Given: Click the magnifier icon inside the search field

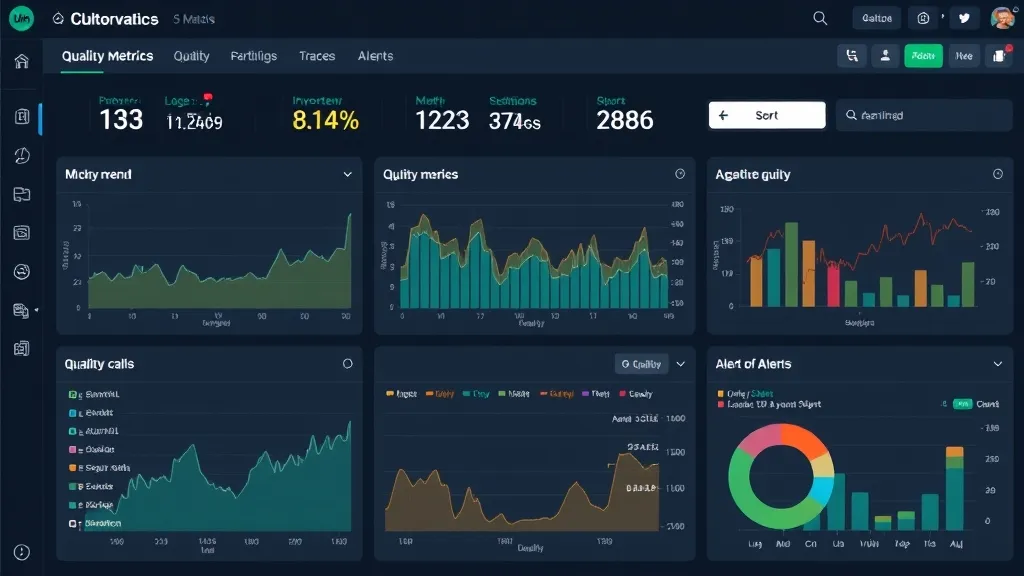Looking at the screenshot, I should pyautogui.click(x=851, y=115).
